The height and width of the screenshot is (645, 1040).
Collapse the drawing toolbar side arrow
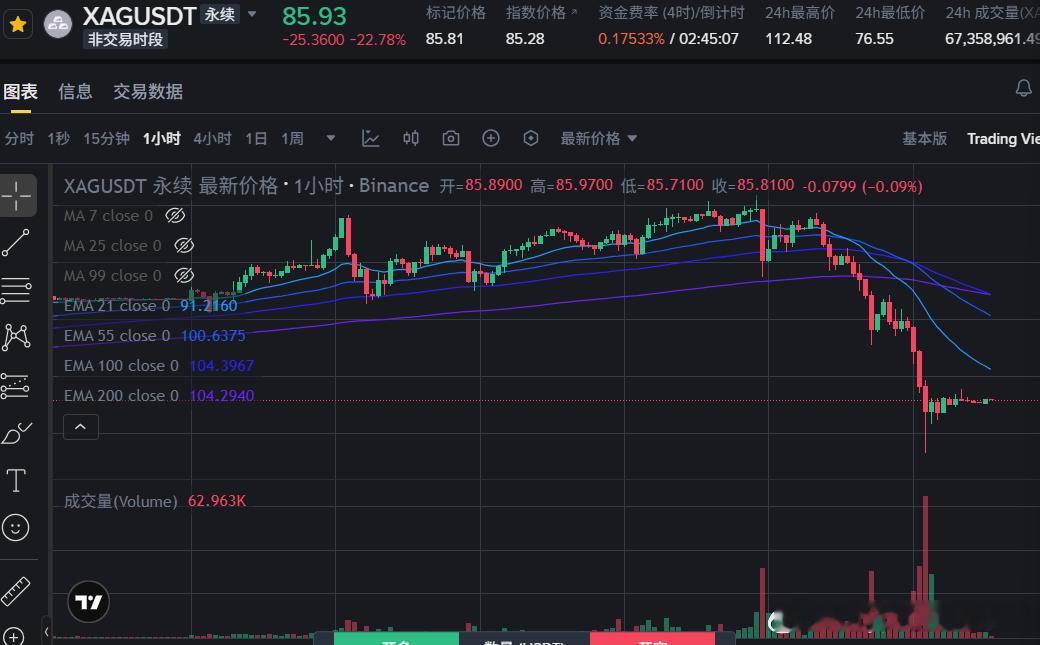point(46,631)
